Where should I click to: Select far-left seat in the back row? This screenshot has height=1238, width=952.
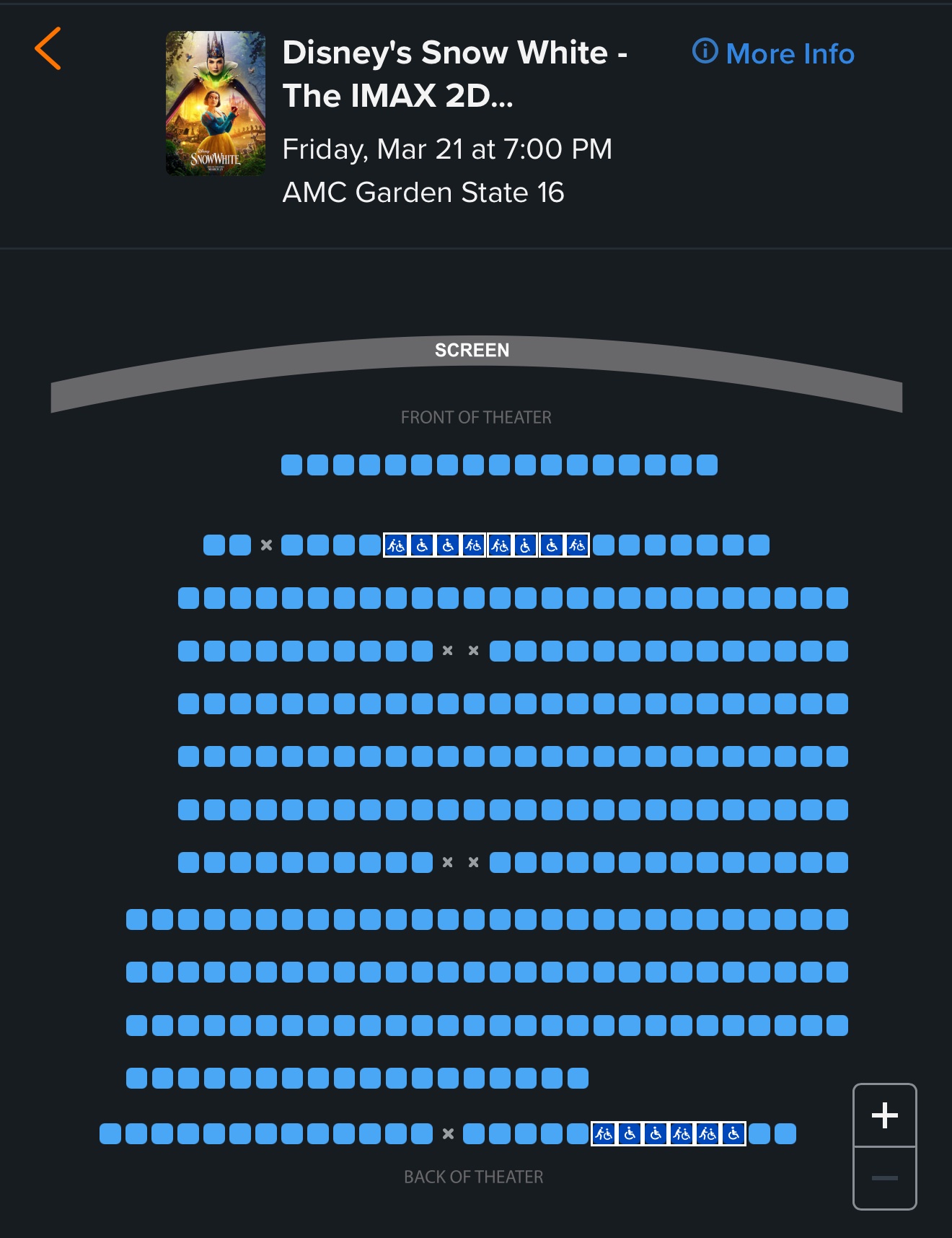coord(110,1134)
